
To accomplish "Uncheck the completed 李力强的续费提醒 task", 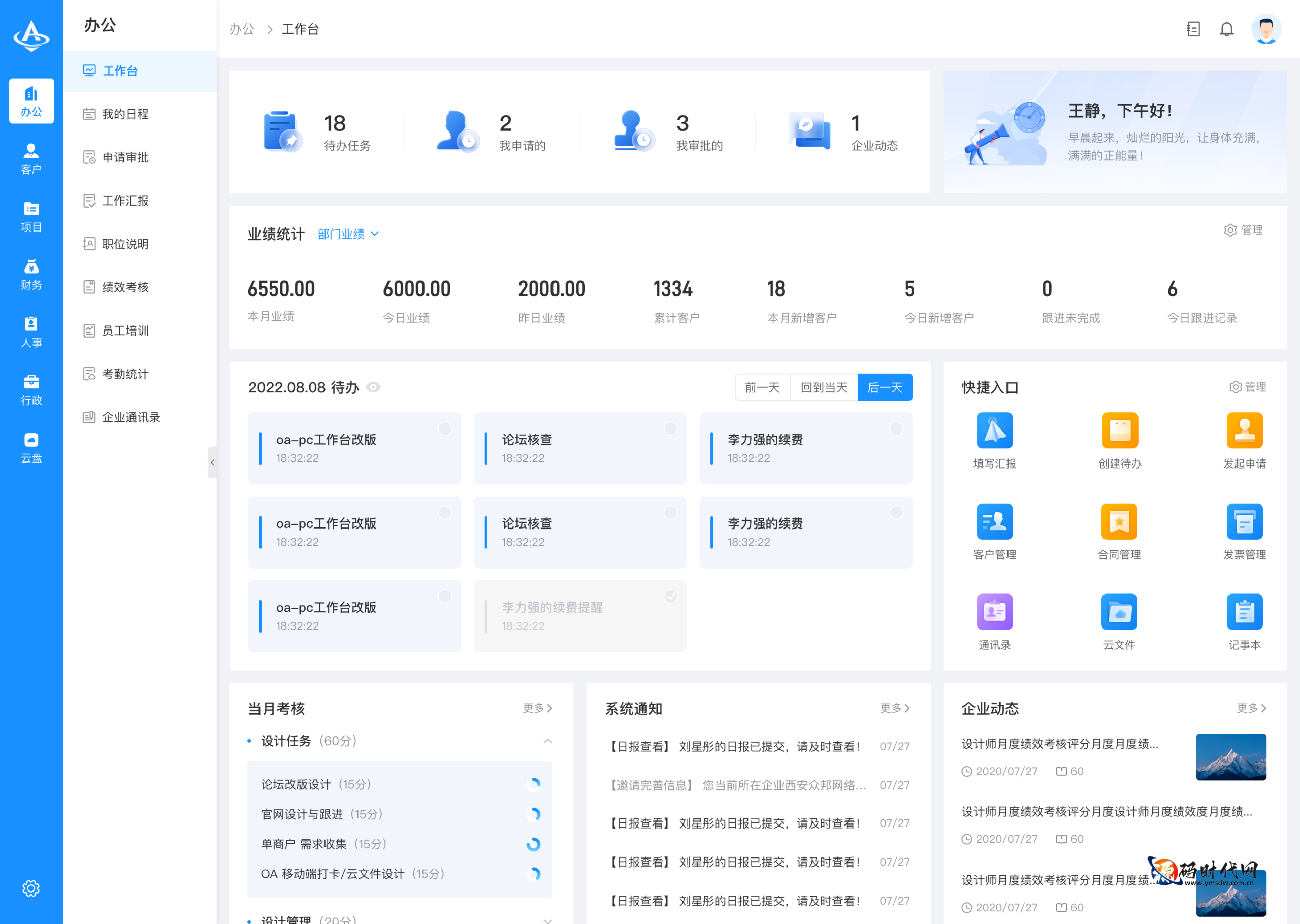I will [x=670, y=596].
